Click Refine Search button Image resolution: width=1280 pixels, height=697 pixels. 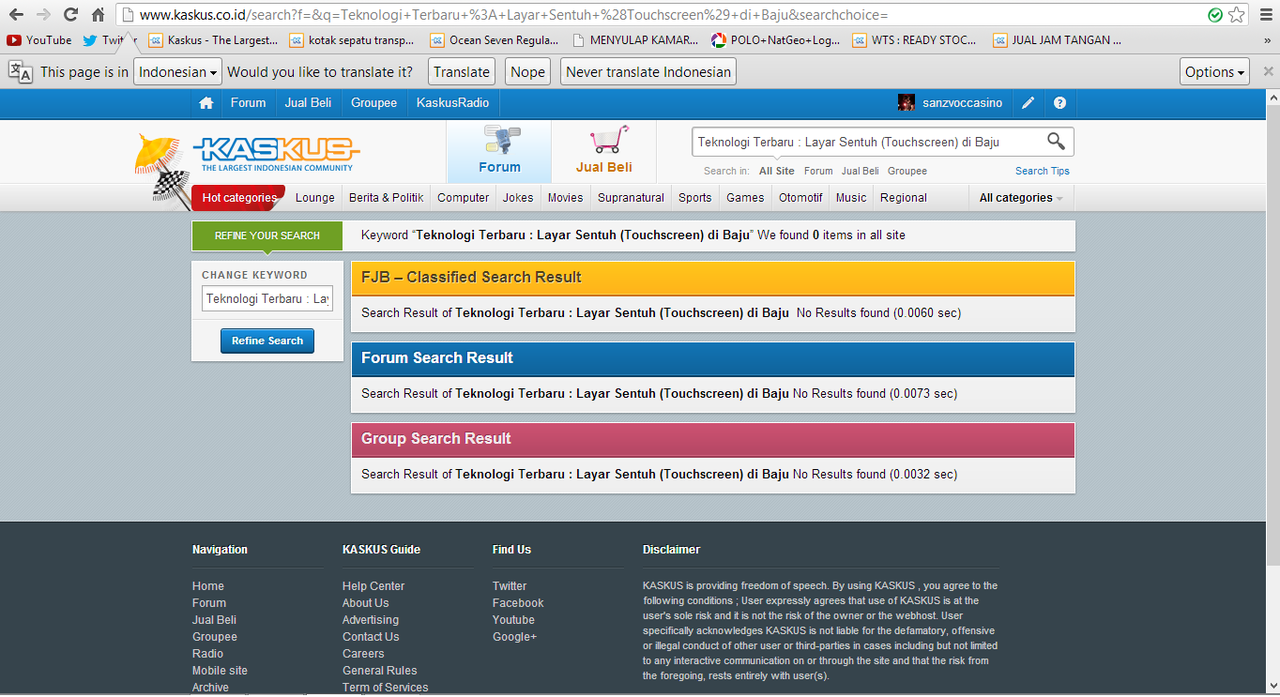[x=267, y=341]
